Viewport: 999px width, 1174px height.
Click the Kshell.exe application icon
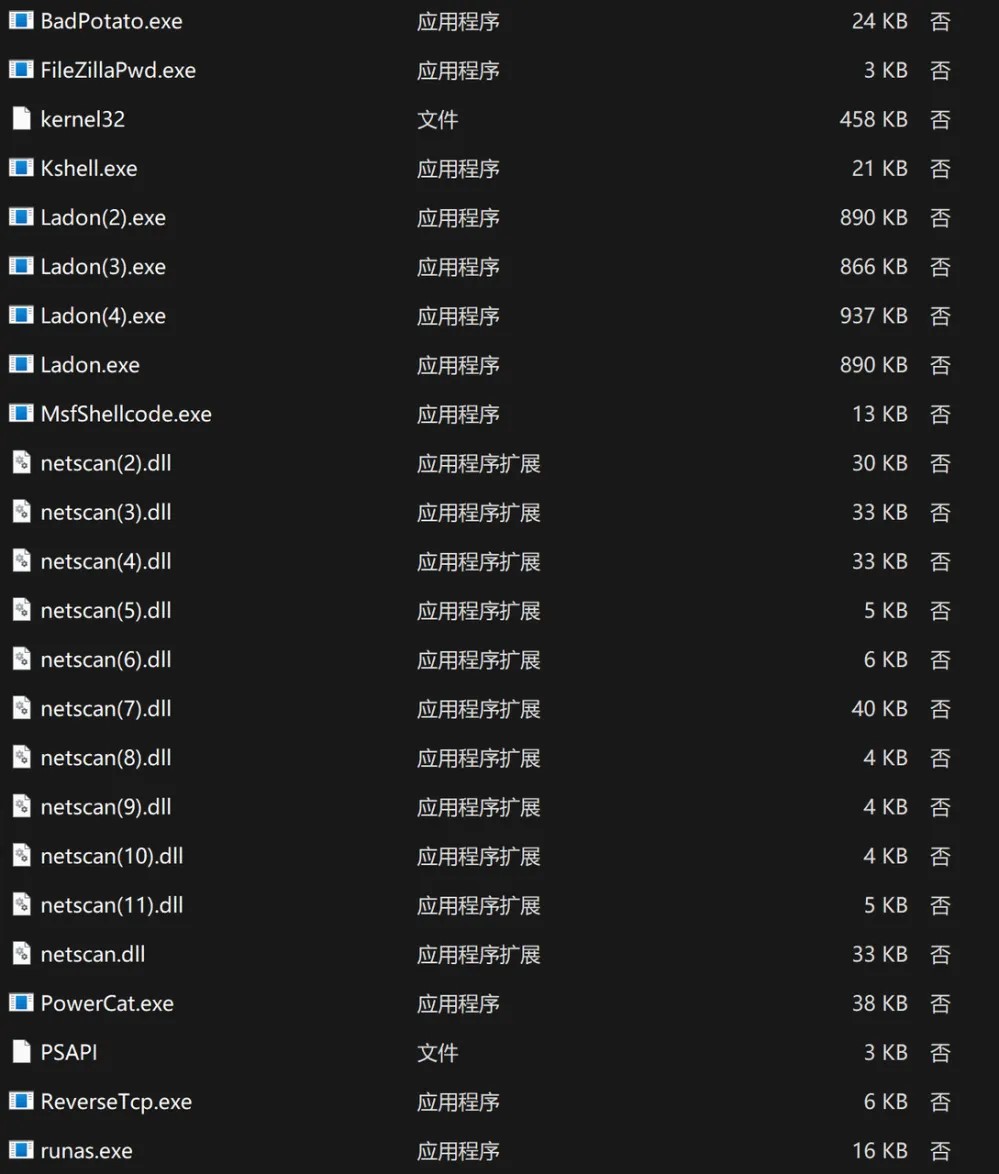(x=21, y=168)
